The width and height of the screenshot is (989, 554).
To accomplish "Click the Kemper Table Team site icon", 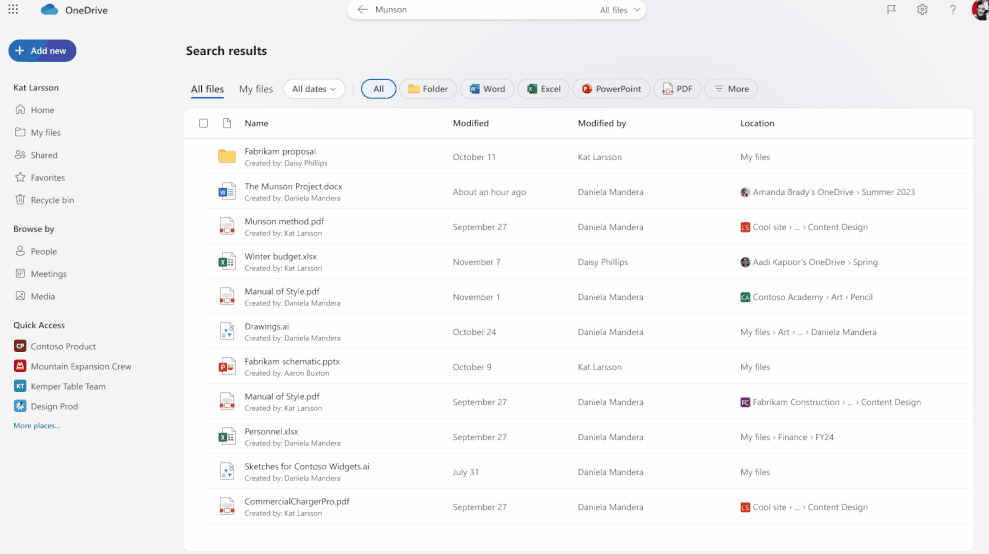I will [x=20, y=386].
